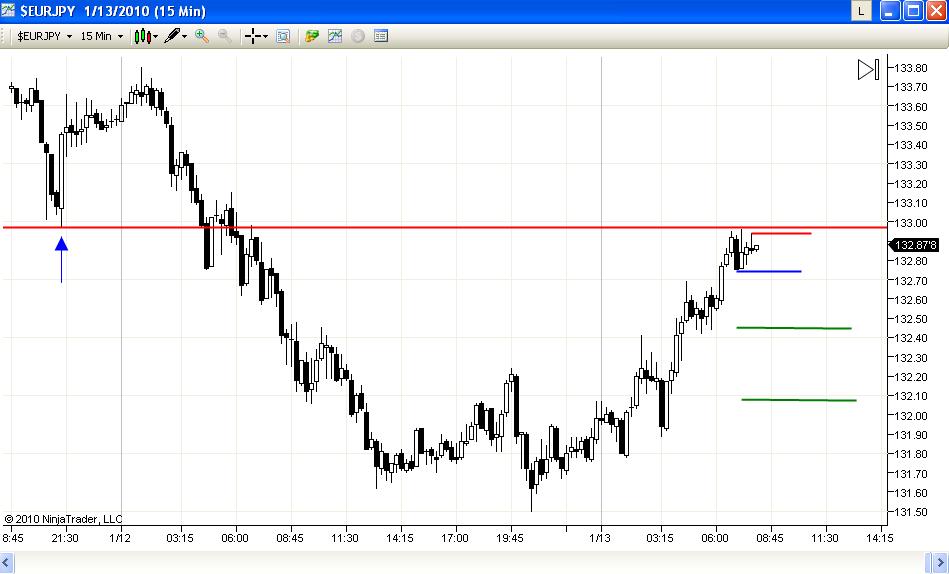
Task: Select the short blue horizontal line near 132.75
Action: point(769,271)
